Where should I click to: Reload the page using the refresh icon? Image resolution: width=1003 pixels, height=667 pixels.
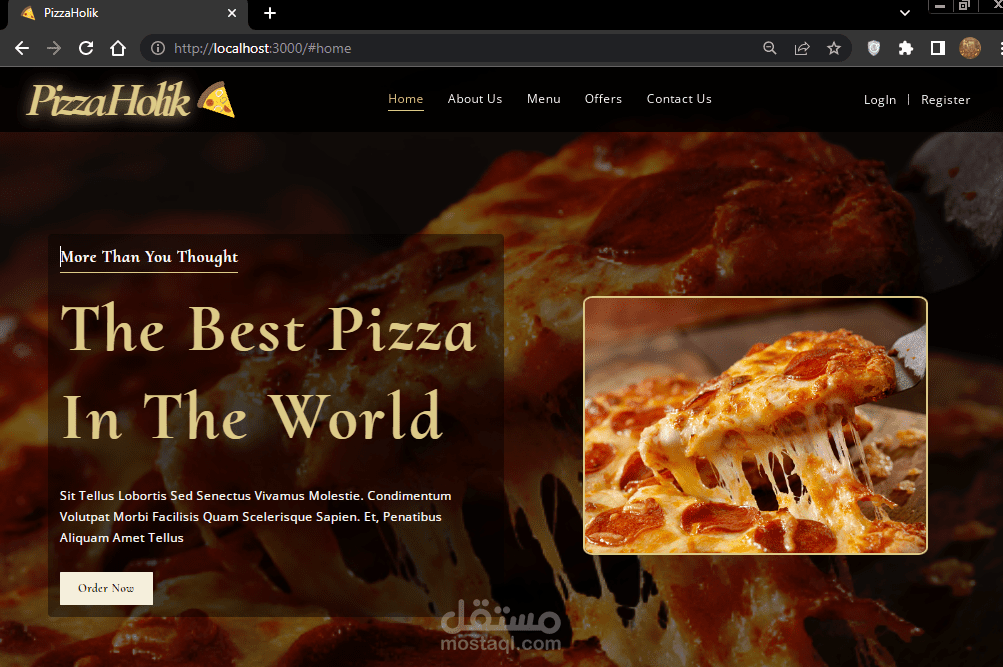(x=86, y=47)
